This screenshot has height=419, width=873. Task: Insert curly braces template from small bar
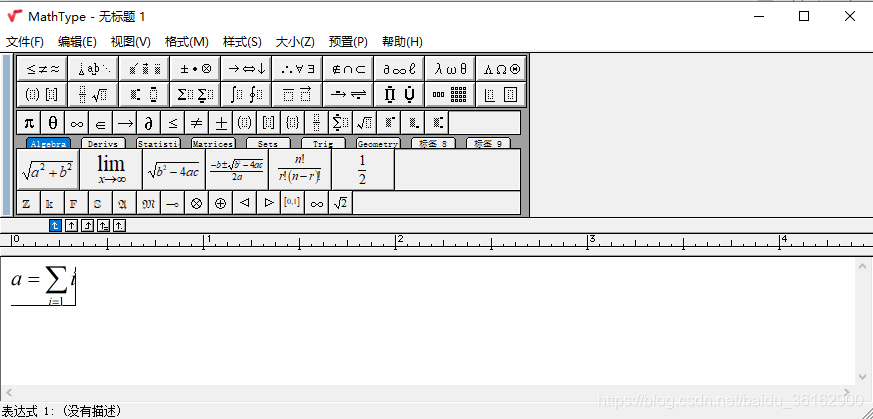(292, 122)
